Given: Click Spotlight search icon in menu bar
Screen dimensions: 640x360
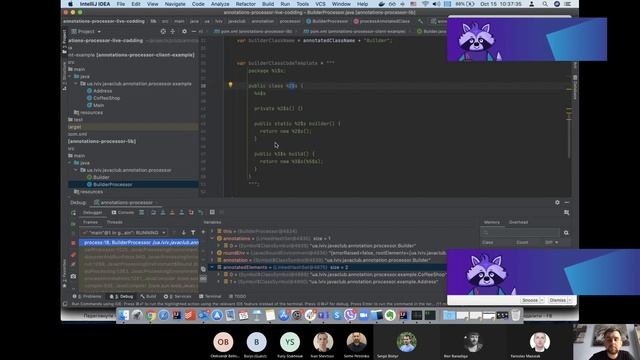Looking at the screenshot, I should (545, 4).
